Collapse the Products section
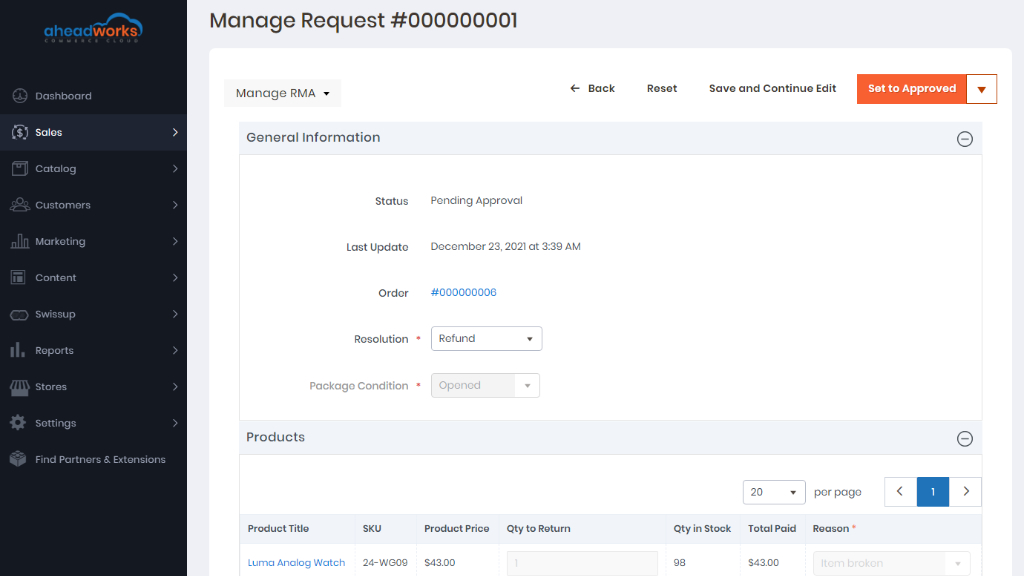 pyautogui.click(x=965, y=438)
